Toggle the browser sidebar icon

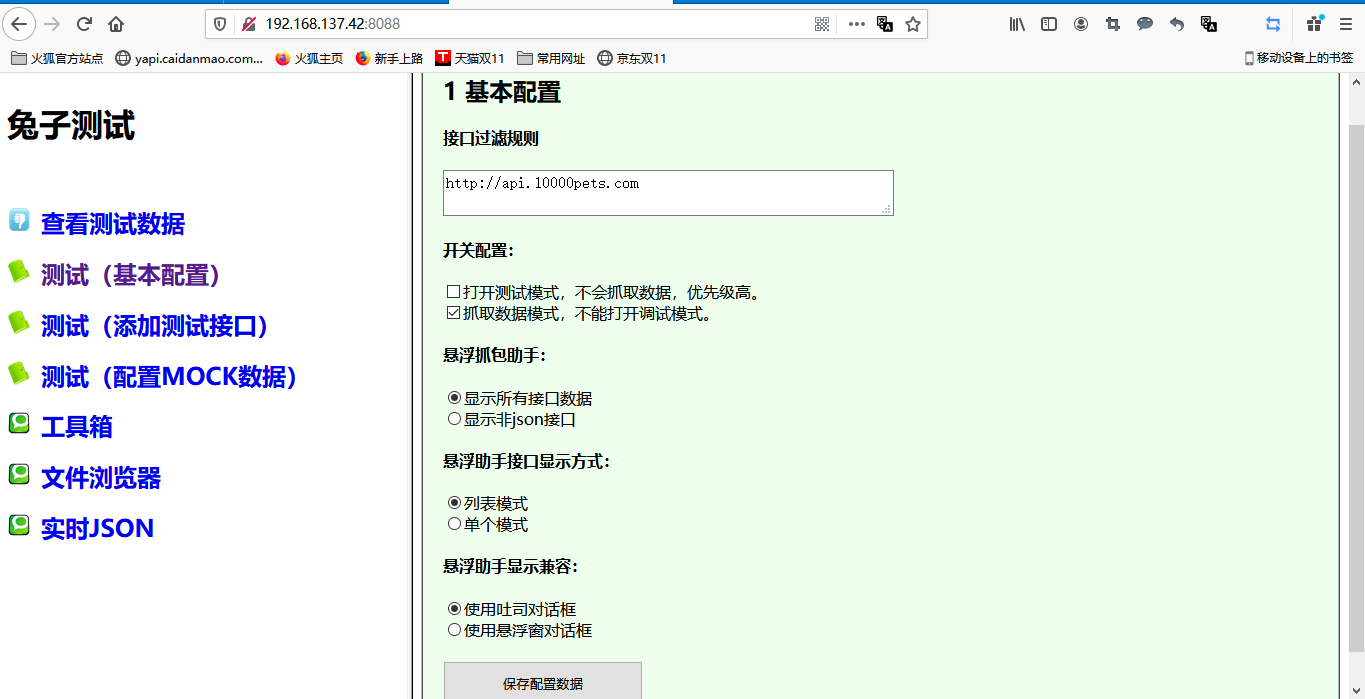[1049, 24]
